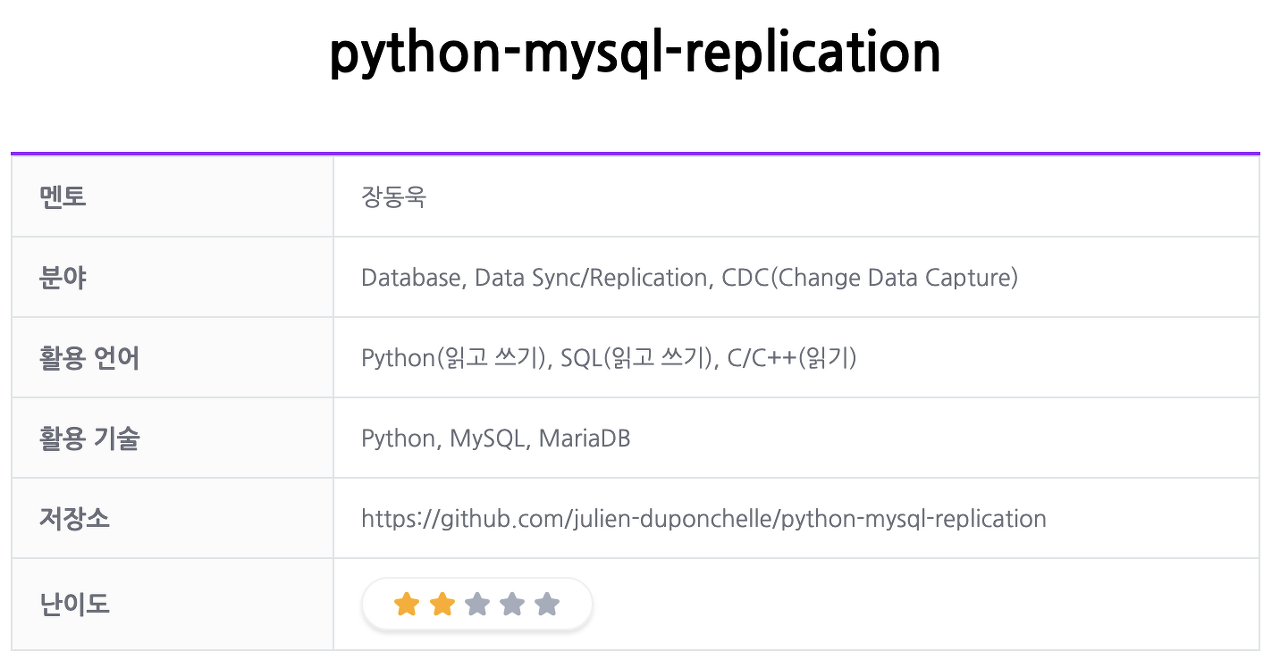This screenshot has height=668, width=1280.
Task: Click the first gold difficulty star
Action: pos(406,604)
